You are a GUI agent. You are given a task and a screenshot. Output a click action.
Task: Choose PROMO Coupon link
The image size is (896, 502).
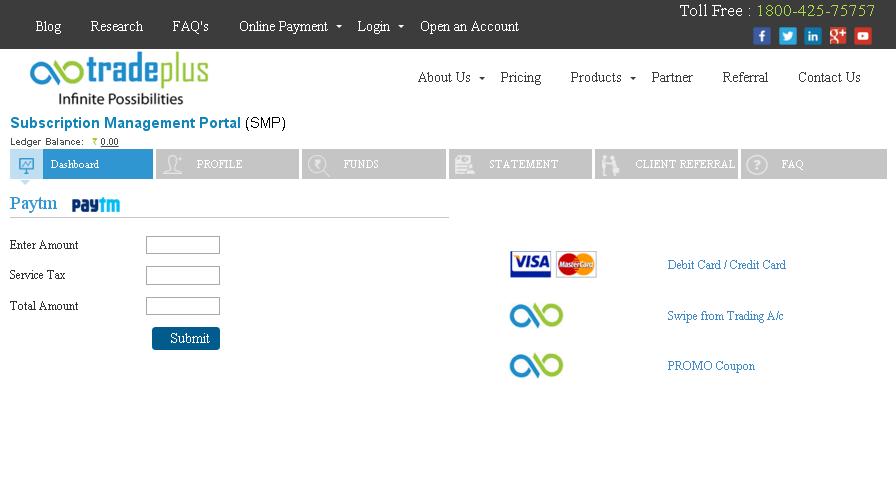[x=711, y=366]
